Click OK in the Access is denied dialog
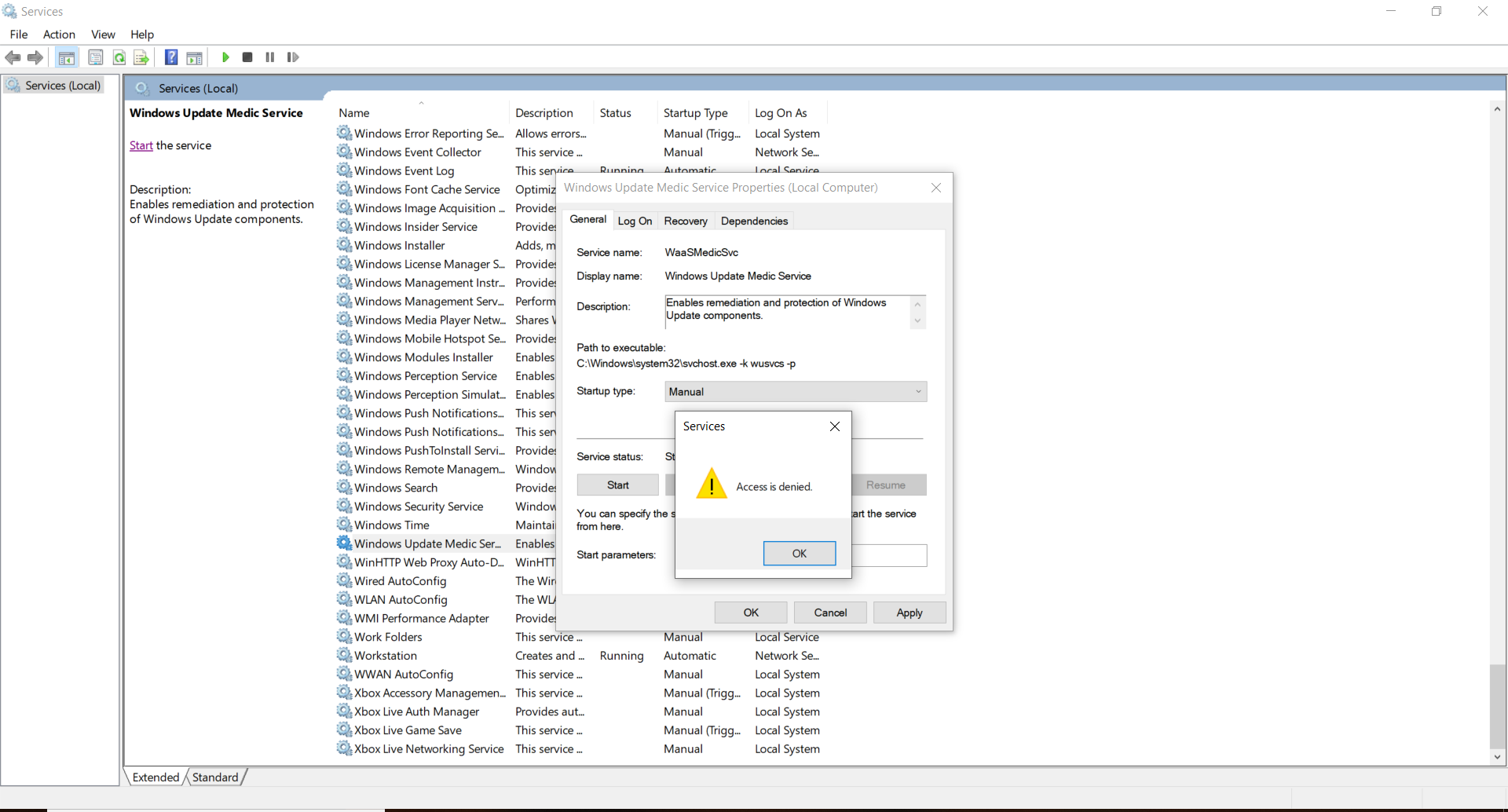Image resolution: width=1508 pixels, height=812 pixels. 800,554
